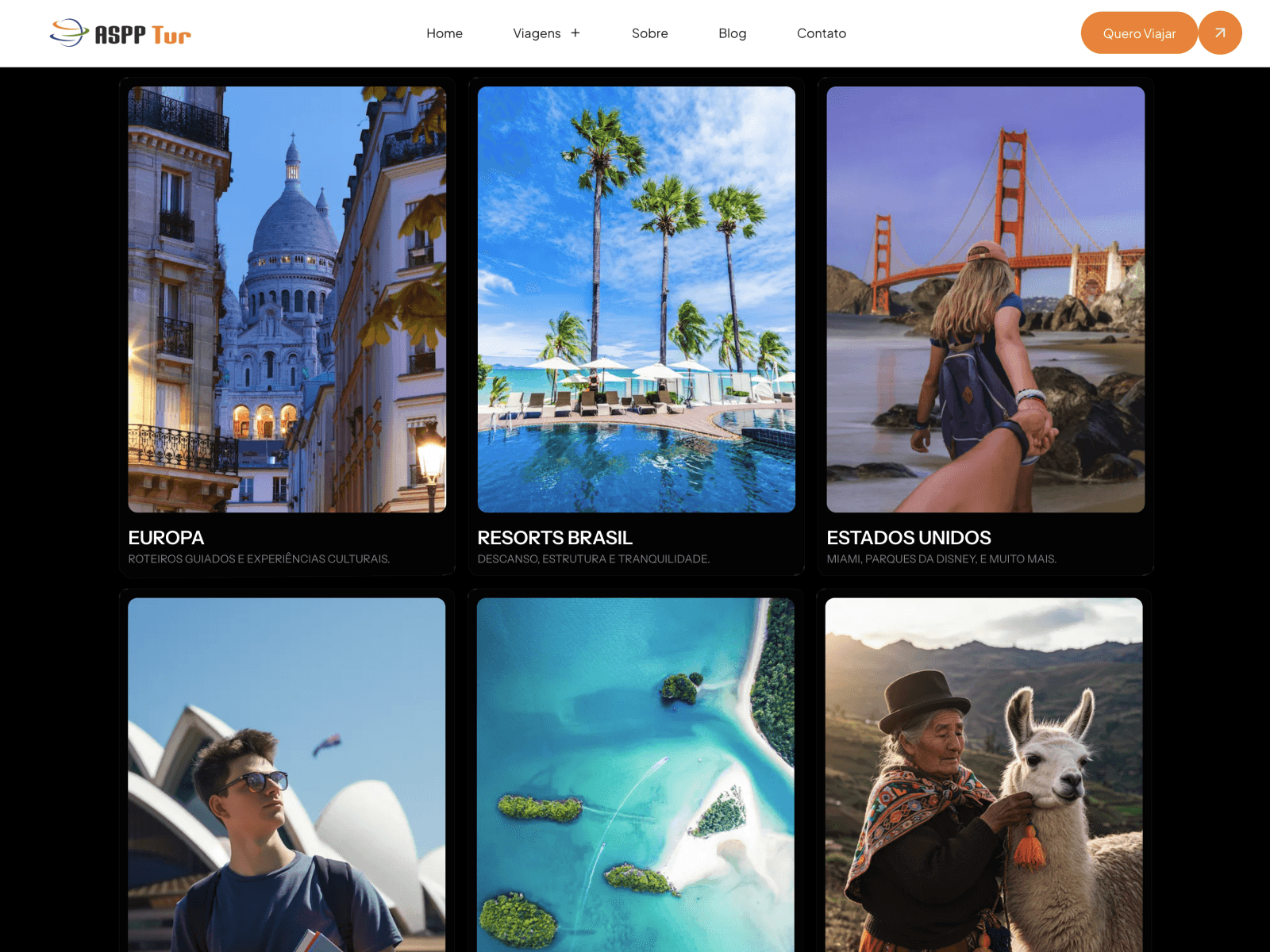Open the woman with llama image
Screen dimensions: 1270x952
(984, 775)
